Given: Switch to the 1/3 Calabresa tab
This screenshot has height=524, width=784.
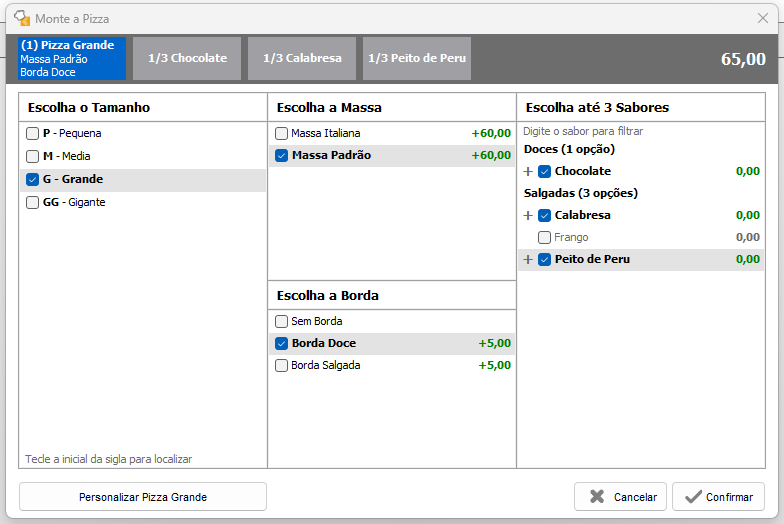Looking at the screenshot, I should click(x=302, y=58).
